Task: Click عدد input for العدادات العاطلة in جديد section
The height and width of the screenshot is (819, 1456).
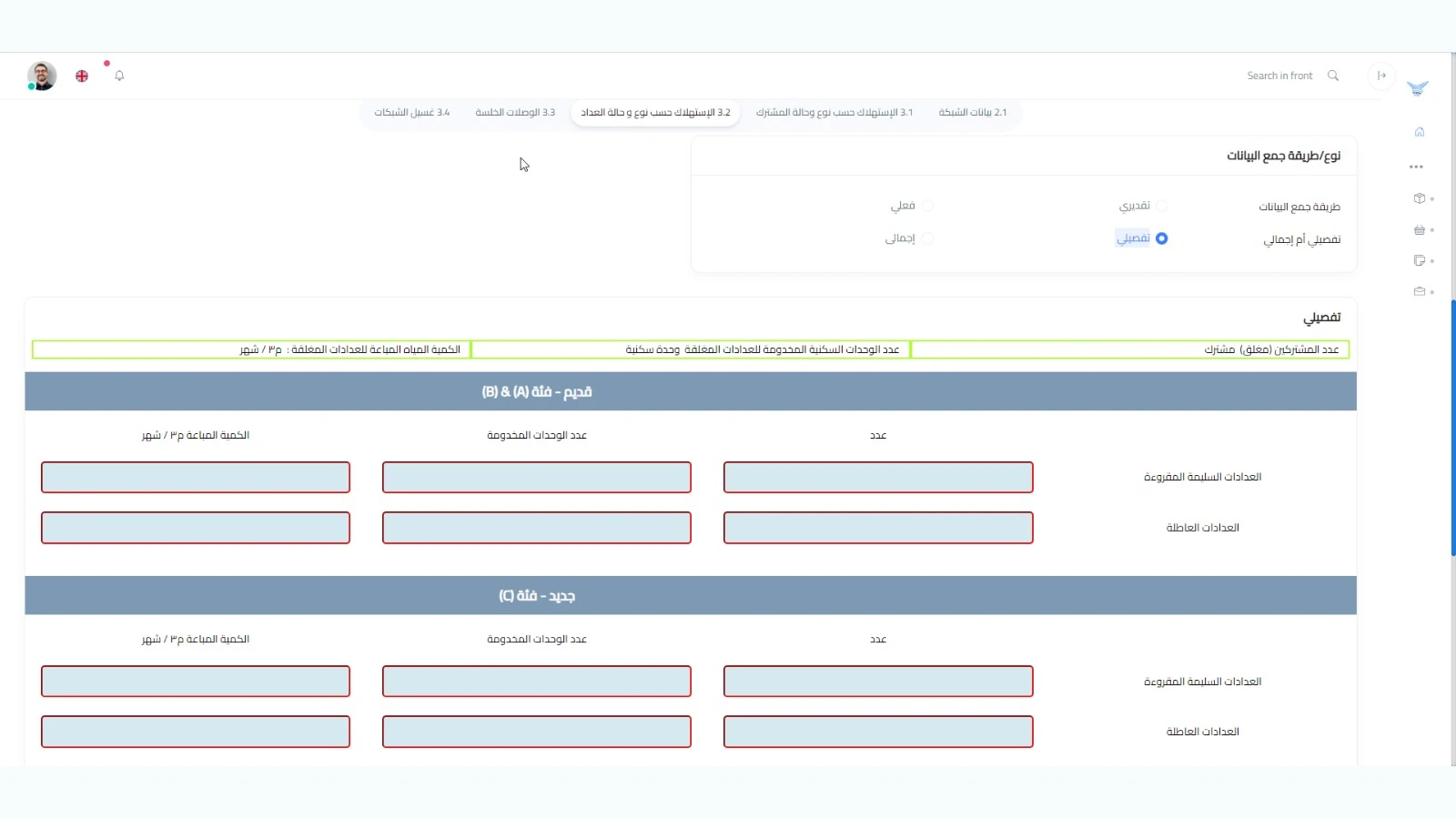Action: [878, 732]
